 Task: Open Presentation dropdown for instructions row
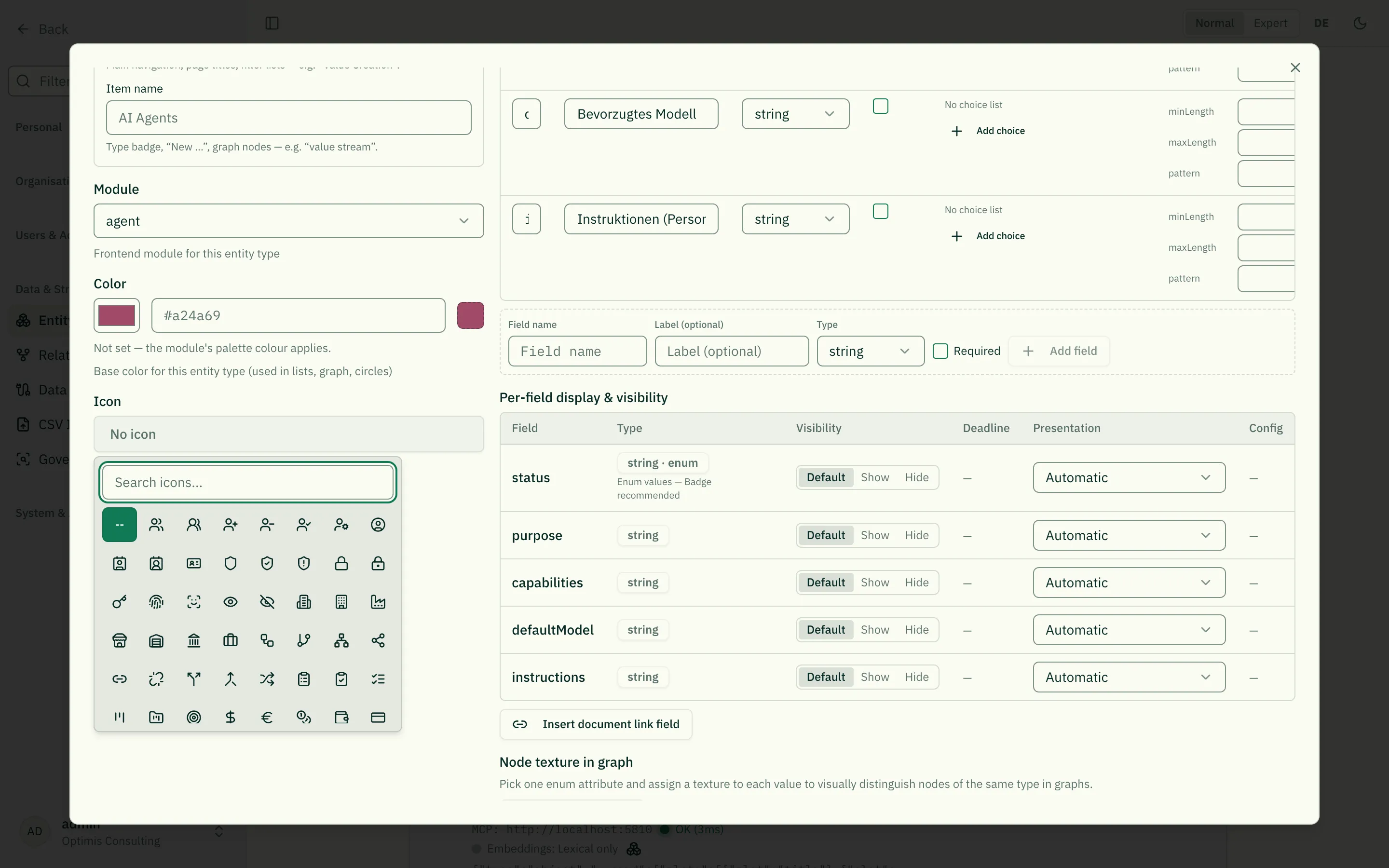coord(1129,677)
